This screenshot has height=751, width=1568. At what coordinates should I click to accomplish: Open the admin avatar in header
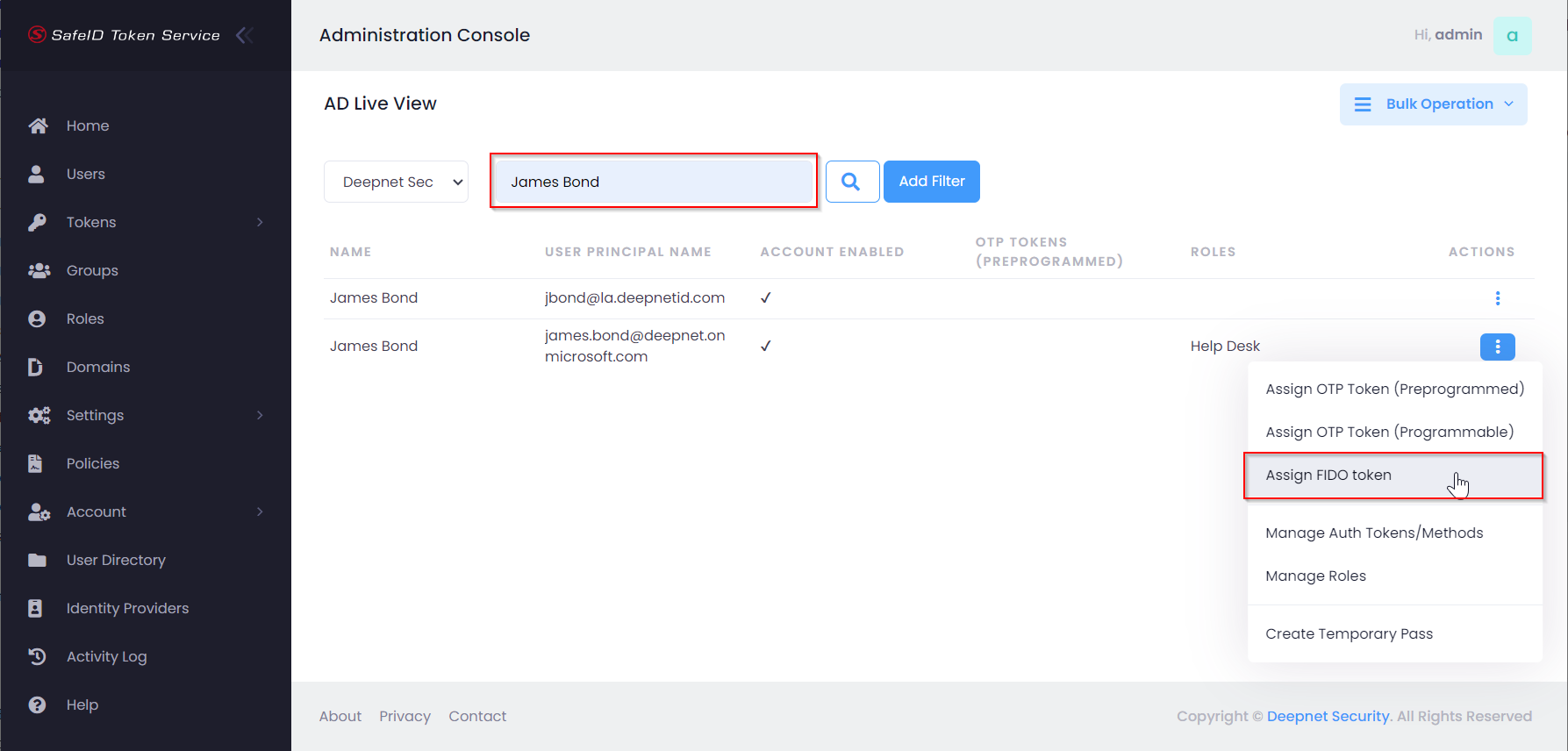coord(1512,36)
